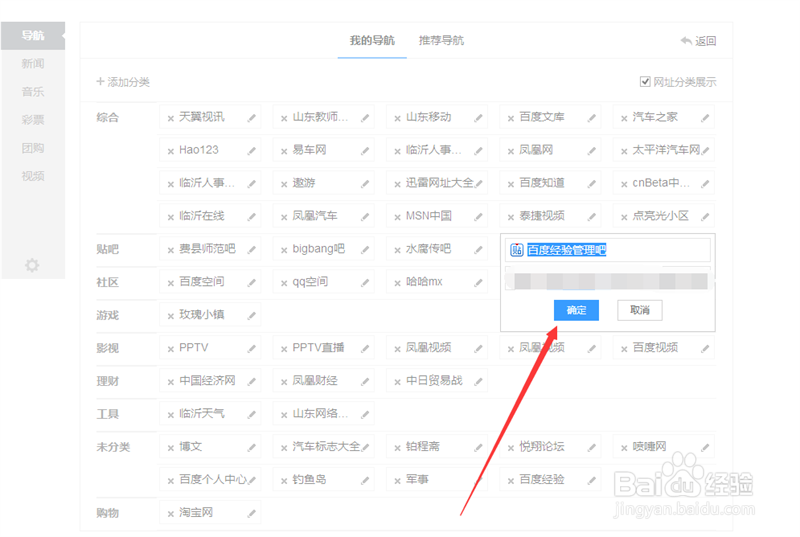
Task: Click the 返回 link
Action: [x=706, y=41]
